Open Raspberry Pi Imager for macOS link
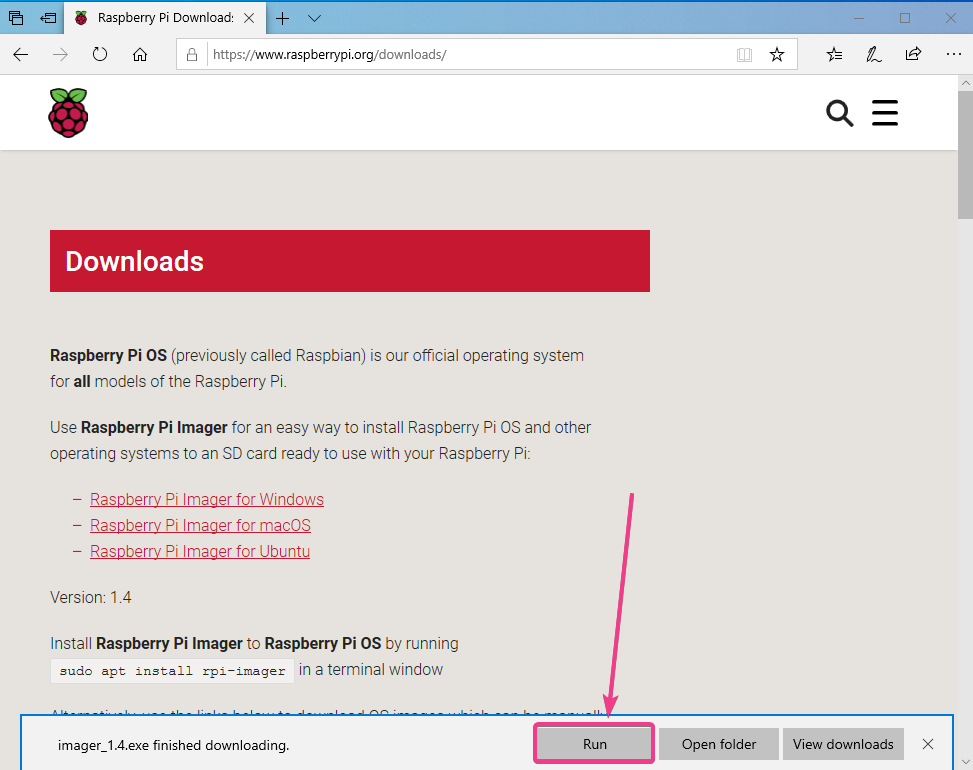This screenshot has height=770, width=973. [x=200, y=526]
